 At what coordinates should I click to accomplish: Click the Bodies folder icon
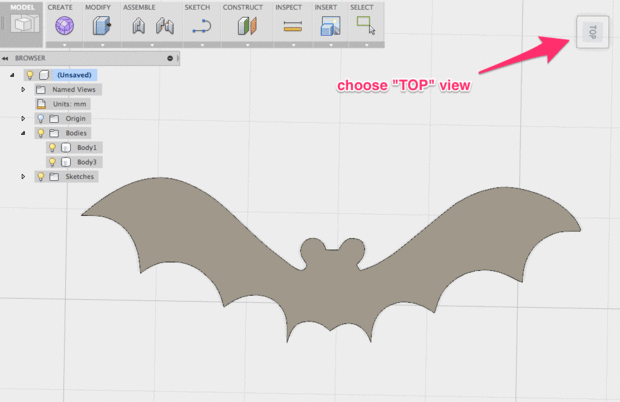point(54,133)
